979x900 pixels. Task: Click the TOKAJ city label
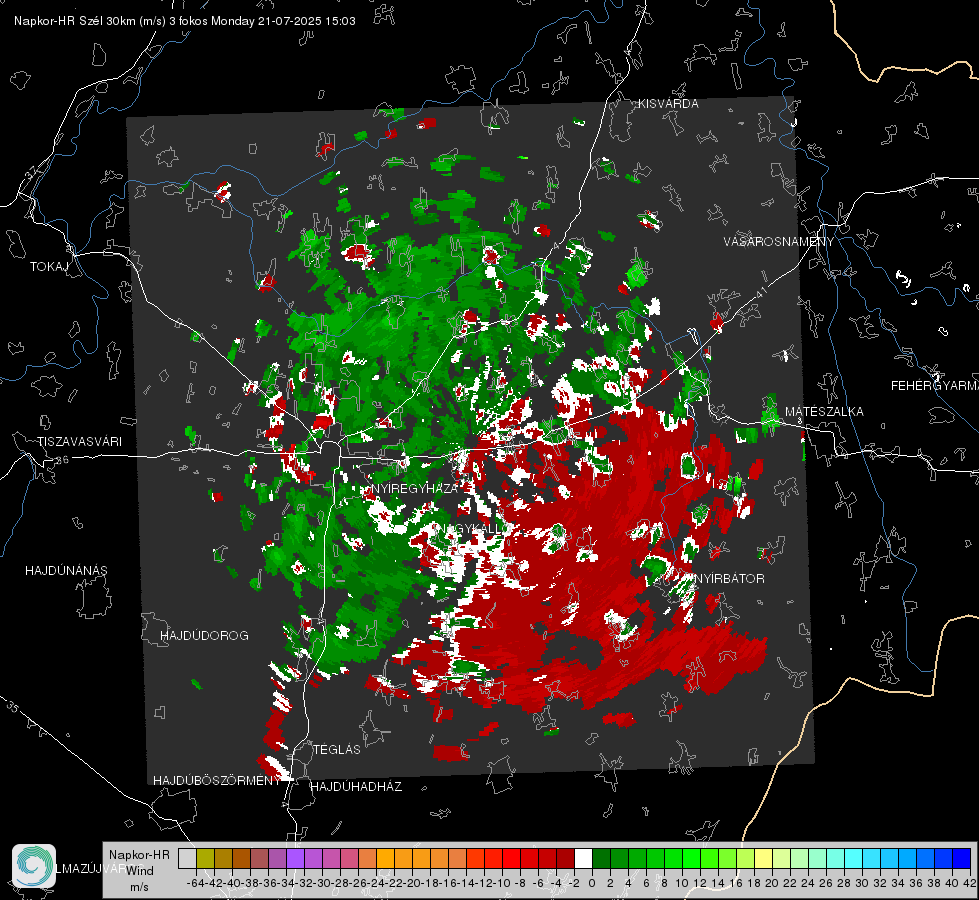point(49,267)
